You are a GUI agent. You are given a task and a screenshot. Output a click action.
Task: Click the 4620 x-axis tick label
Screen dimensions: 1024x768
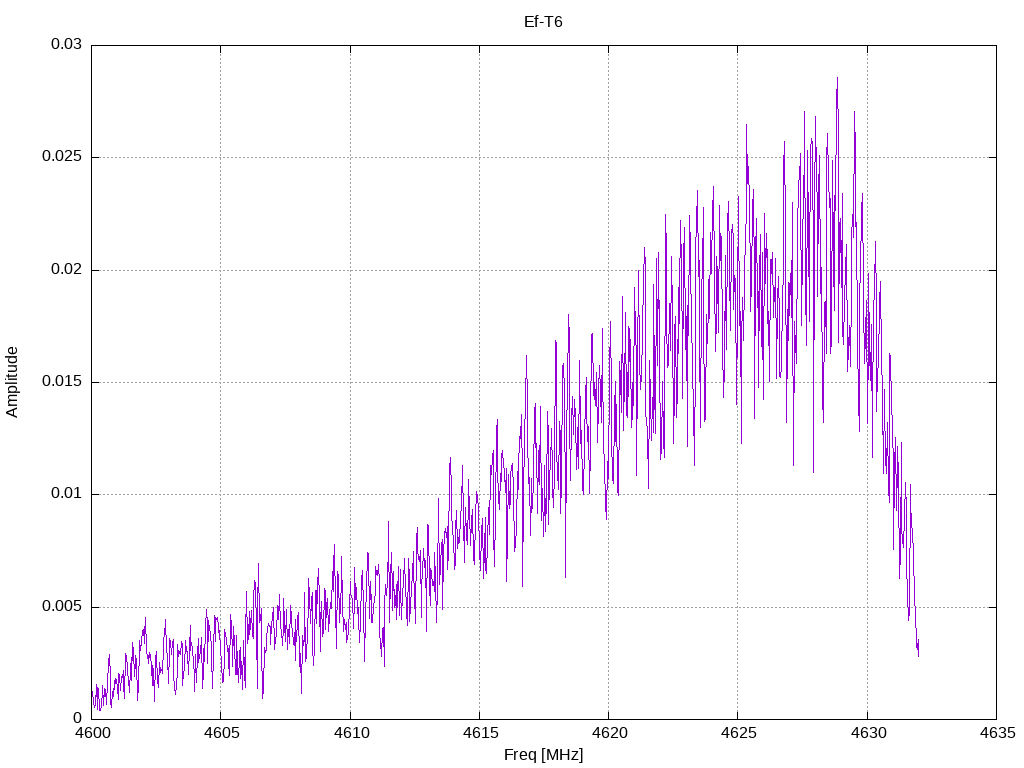tap(609, 733)
